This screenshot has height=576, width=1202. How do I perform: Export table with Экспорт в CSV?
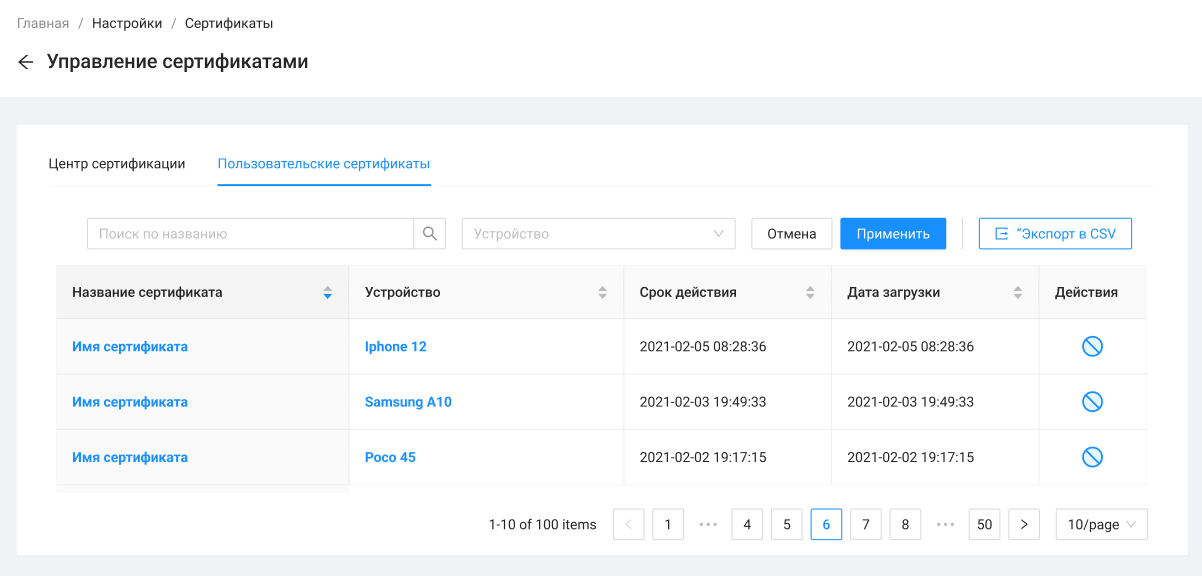click(x=1055, y=234)
